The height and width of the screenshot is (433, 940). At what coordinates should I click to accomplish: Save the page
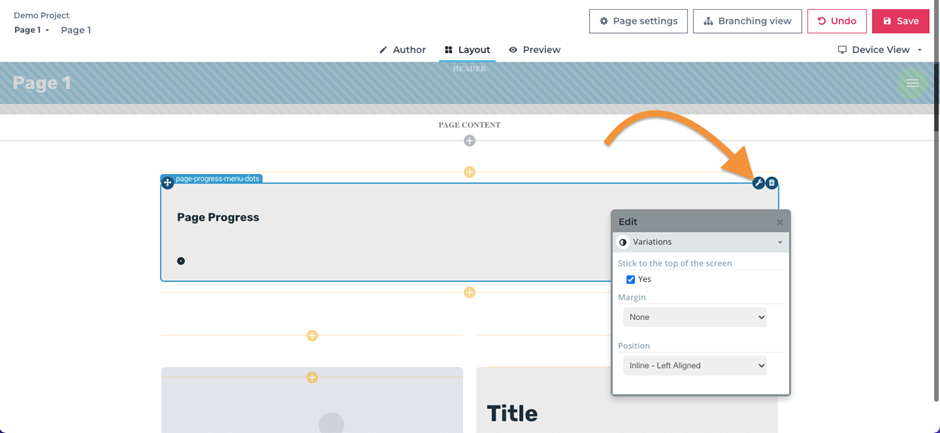tap(901, 21)
